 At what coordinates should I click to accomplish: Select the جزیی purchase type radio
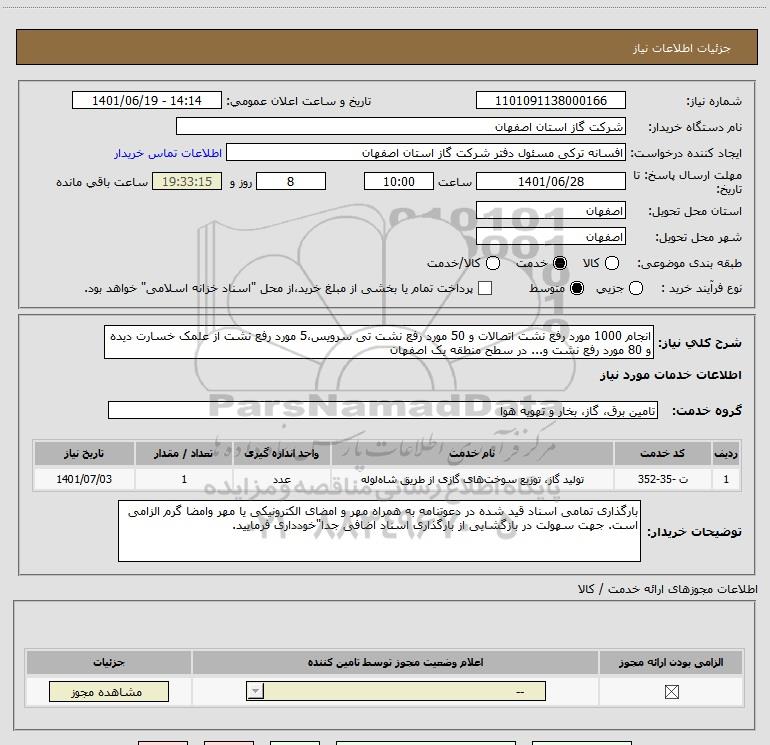tap(636, 288)
